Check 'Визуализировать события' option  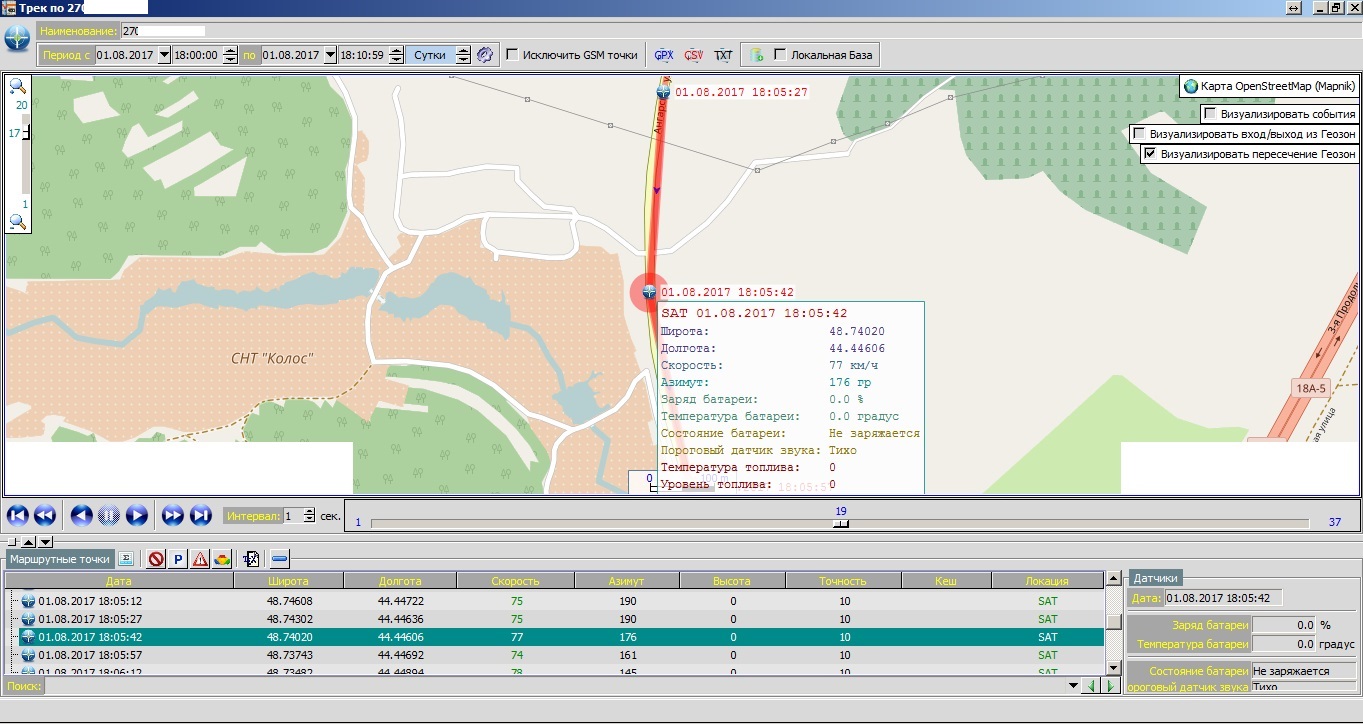coord(1210,114)
